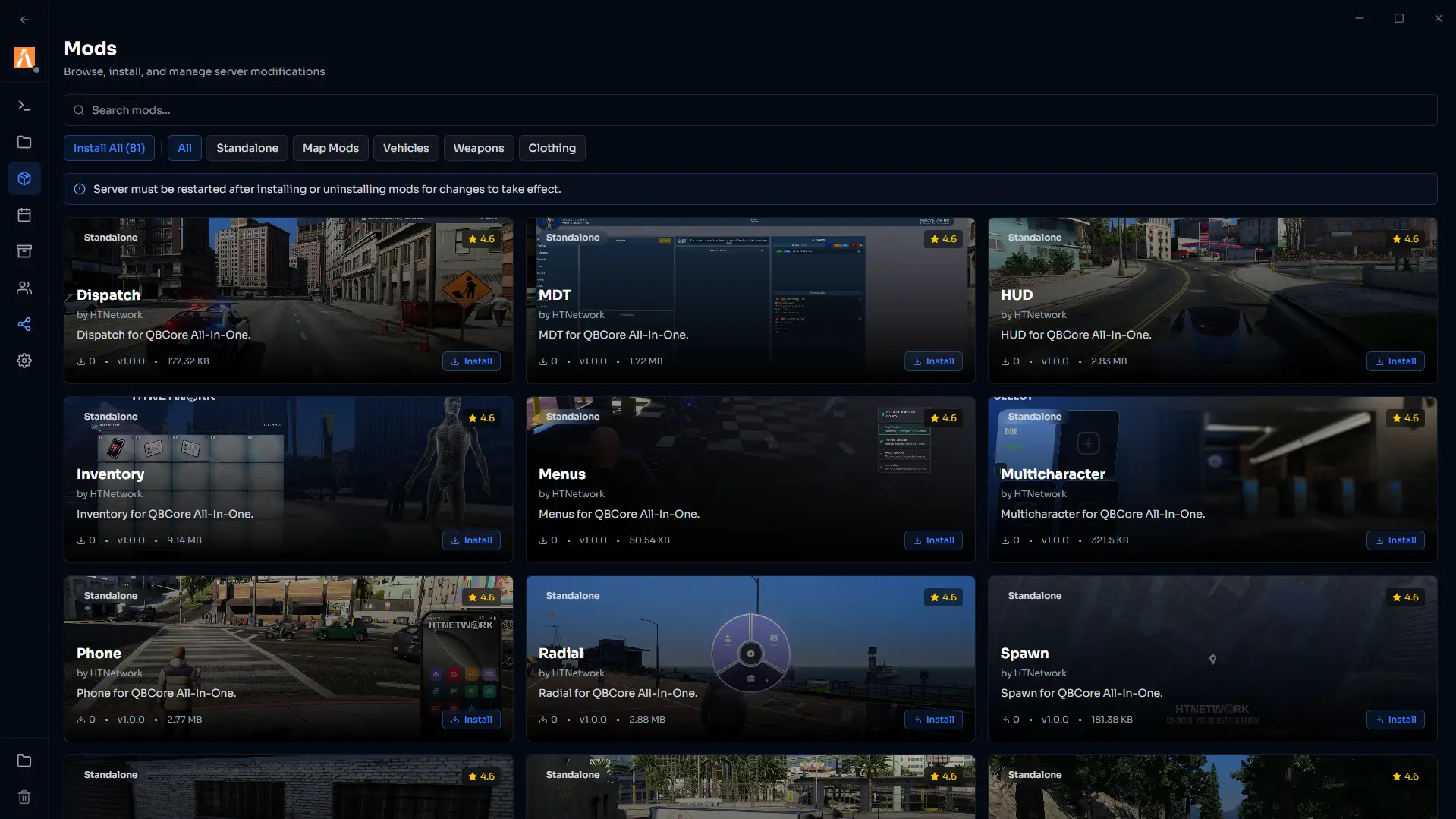Click Install All (81) button
The image size is (1456, 819).
tap(109, 148)
